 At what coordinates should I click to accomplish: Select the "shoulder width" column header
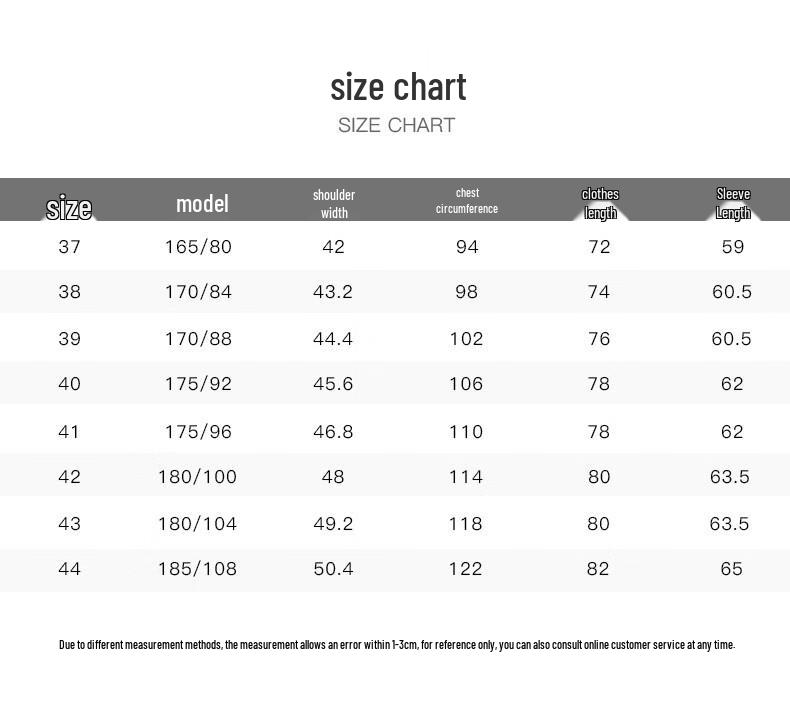(x=334, y=203)
